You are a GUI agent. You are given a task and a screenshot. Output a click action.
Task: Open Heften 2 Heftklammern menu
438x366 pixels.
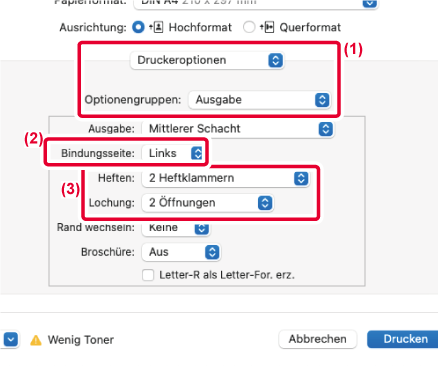point(226,178)
